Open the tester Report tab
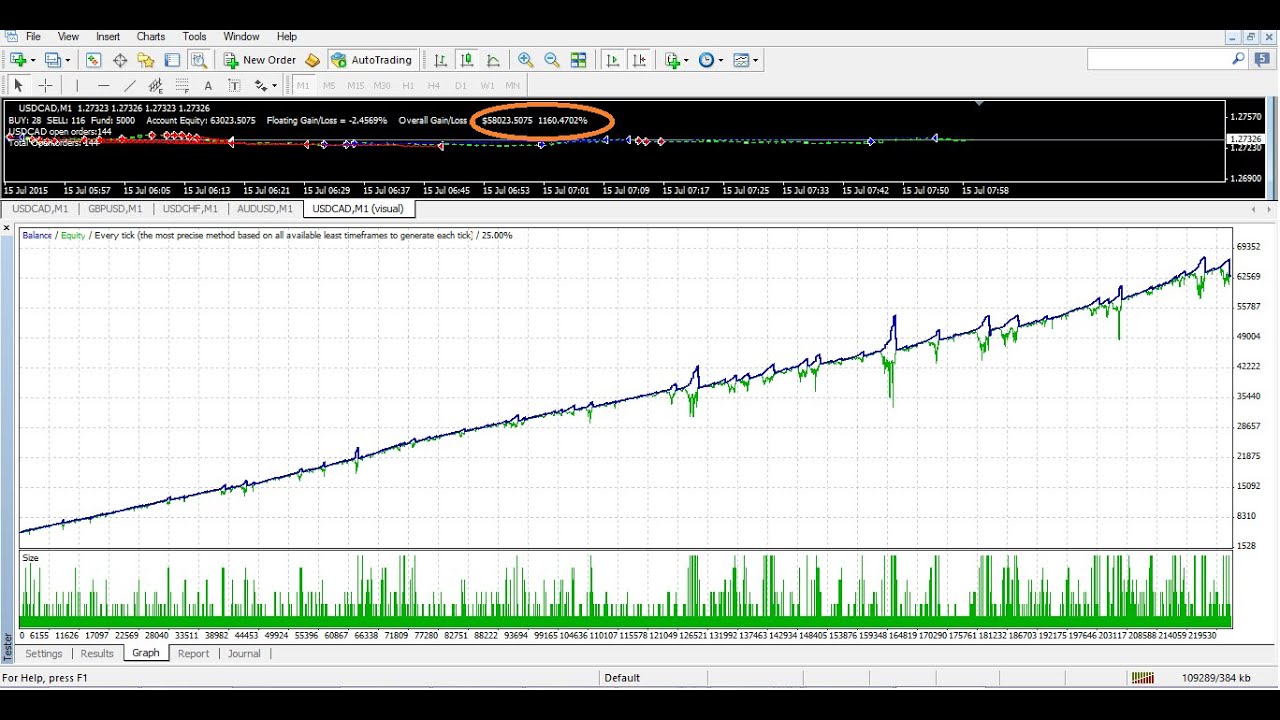This screenshot has height=720, width=1280. click(193, 653)
